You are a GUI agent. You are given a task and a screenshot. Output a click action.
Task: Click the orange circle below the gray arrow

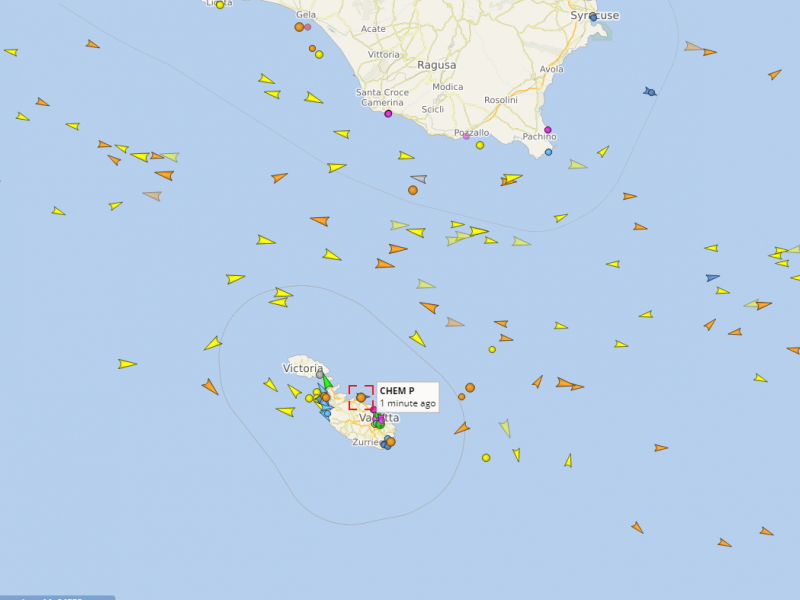(x=413, y=190)
